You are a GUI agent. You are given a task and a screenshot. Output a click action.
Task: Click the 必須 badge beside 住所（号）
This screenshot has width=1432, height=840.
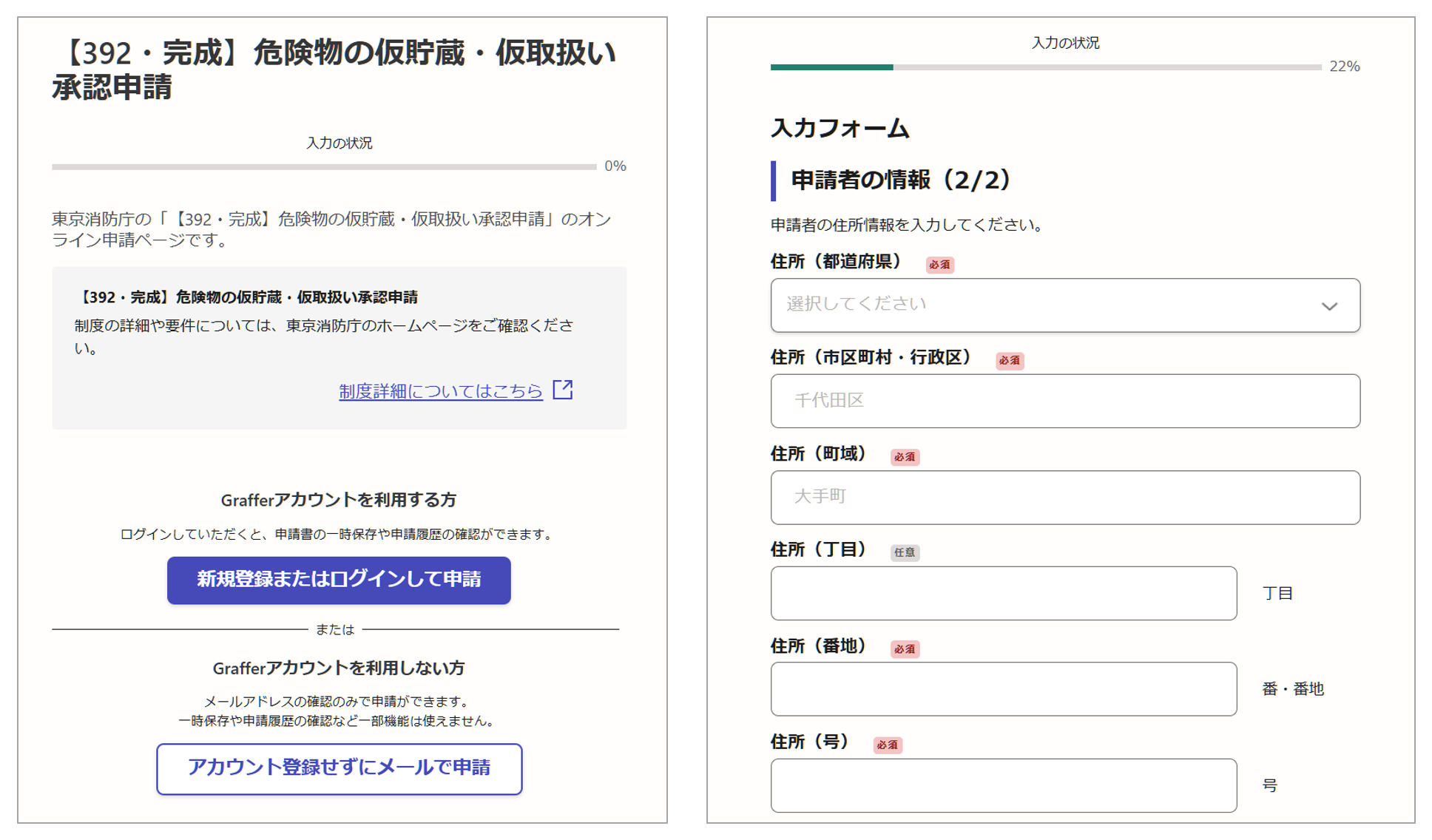pos(887,745)
